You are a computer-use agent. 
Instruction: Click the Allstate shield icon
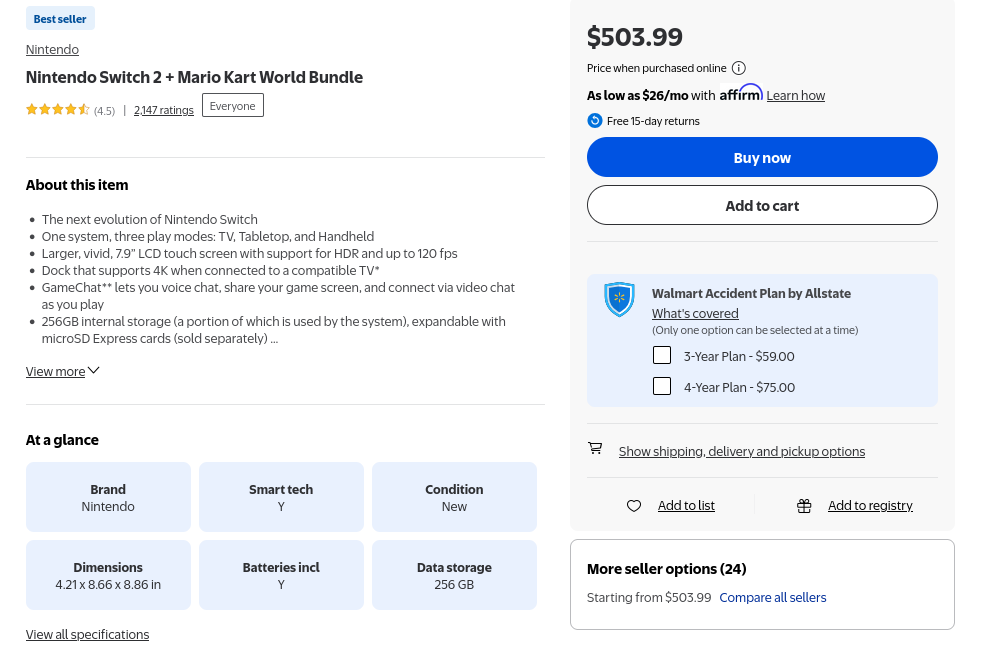click(619, 299)
